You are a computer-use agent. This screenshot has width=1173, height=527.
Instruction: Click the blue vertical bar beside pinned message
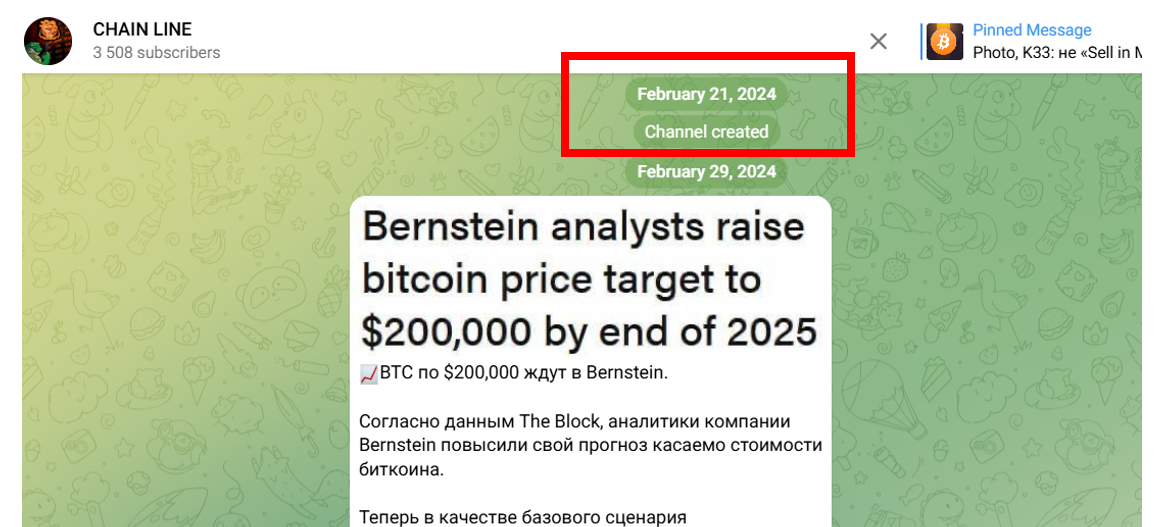[x=922, y=41]
